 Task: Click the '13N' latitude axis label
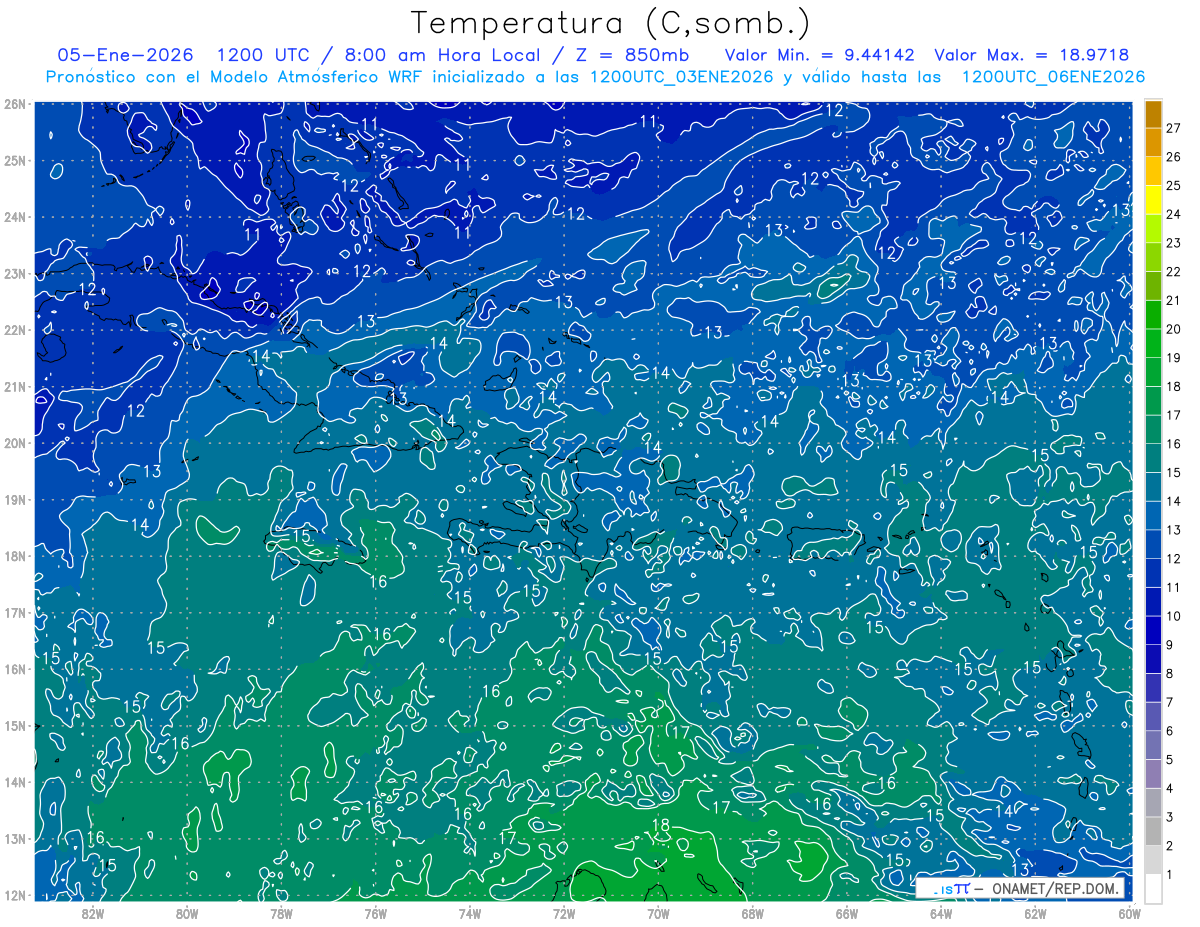[15, 838]
